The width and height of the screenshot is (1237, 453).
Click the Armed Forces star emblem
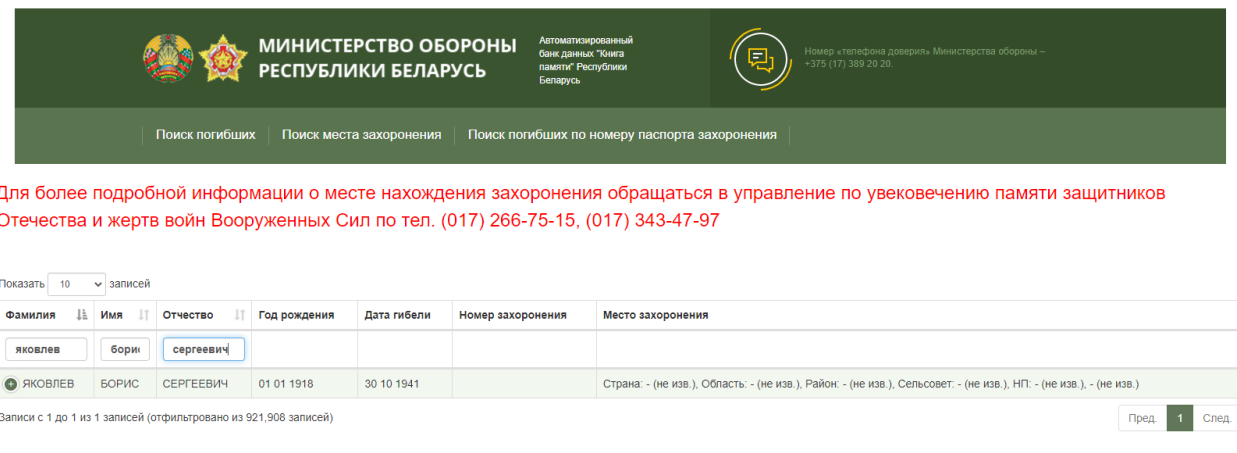[221, 58]
